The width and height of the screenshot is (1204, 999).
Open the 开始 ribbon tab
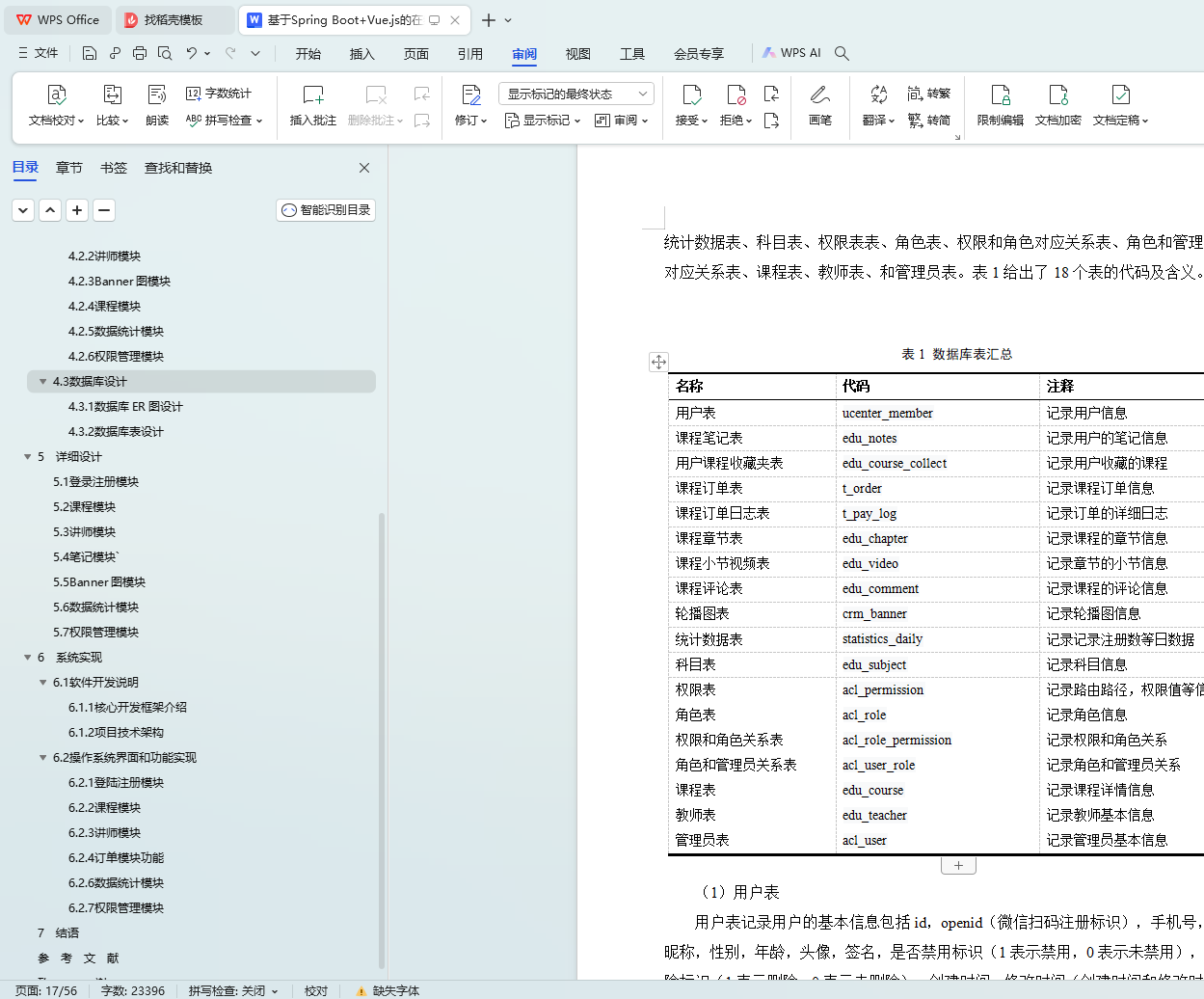tap(308, 54)
